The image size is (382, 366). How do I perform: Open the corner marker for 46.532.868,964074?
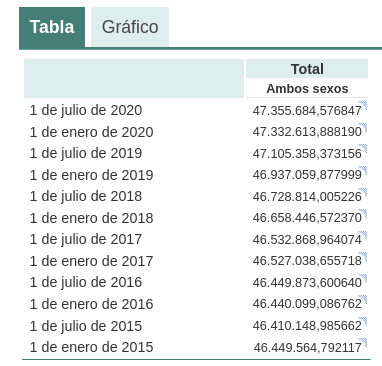pos(363,235)
